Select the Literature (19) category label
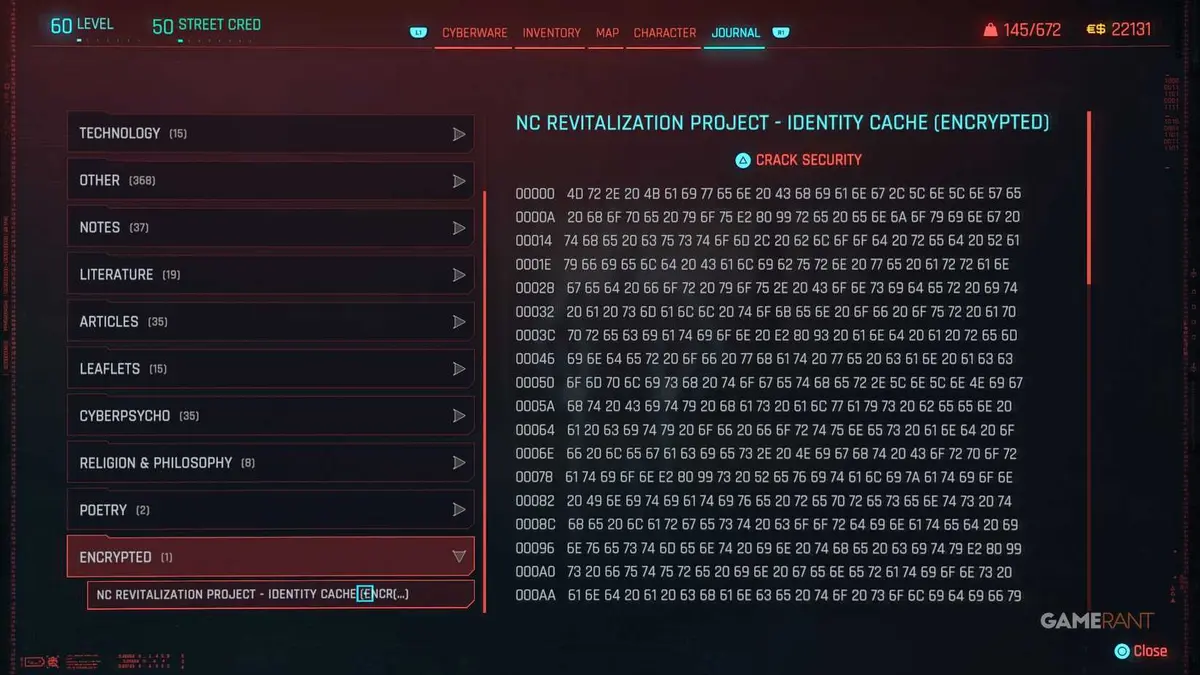Image resolution: width=1200 pixels, height=675 pixels. click(130, 275)
